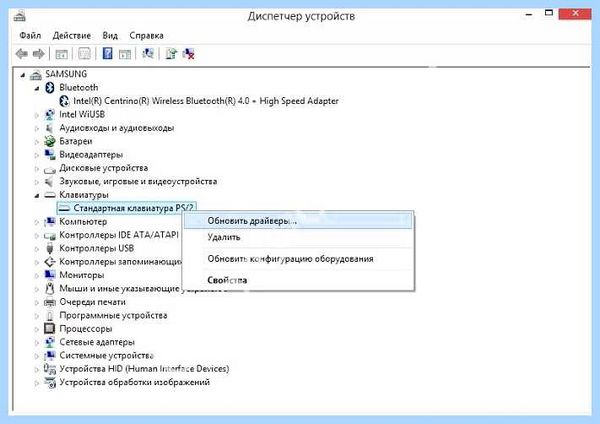Open the Файл menu
Image resolution: width=600 pixels, height=424 pixels.
pos(30,36)
